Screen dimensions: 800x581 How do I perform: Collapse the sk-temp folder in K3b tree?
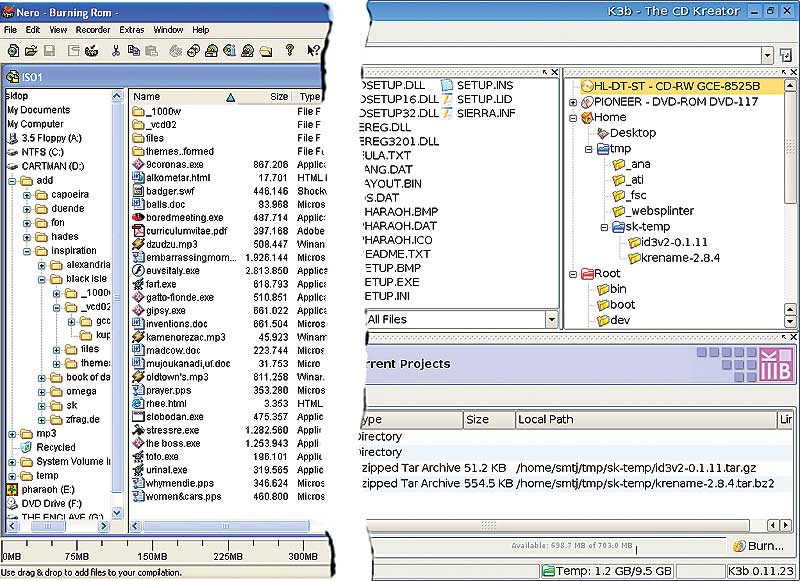coord(605,228)
